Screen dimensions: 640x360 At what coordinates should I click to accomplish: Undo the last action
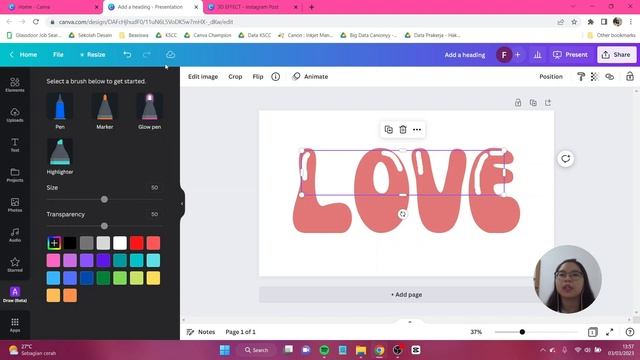127,54
